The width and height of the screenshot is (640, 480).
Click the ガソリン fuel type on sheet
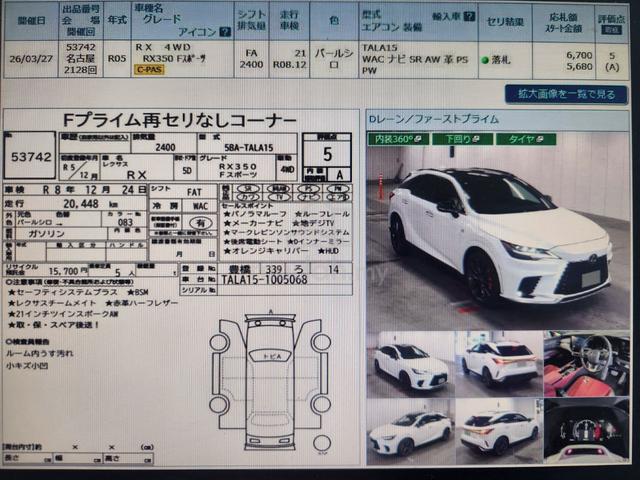pos(46,233)
